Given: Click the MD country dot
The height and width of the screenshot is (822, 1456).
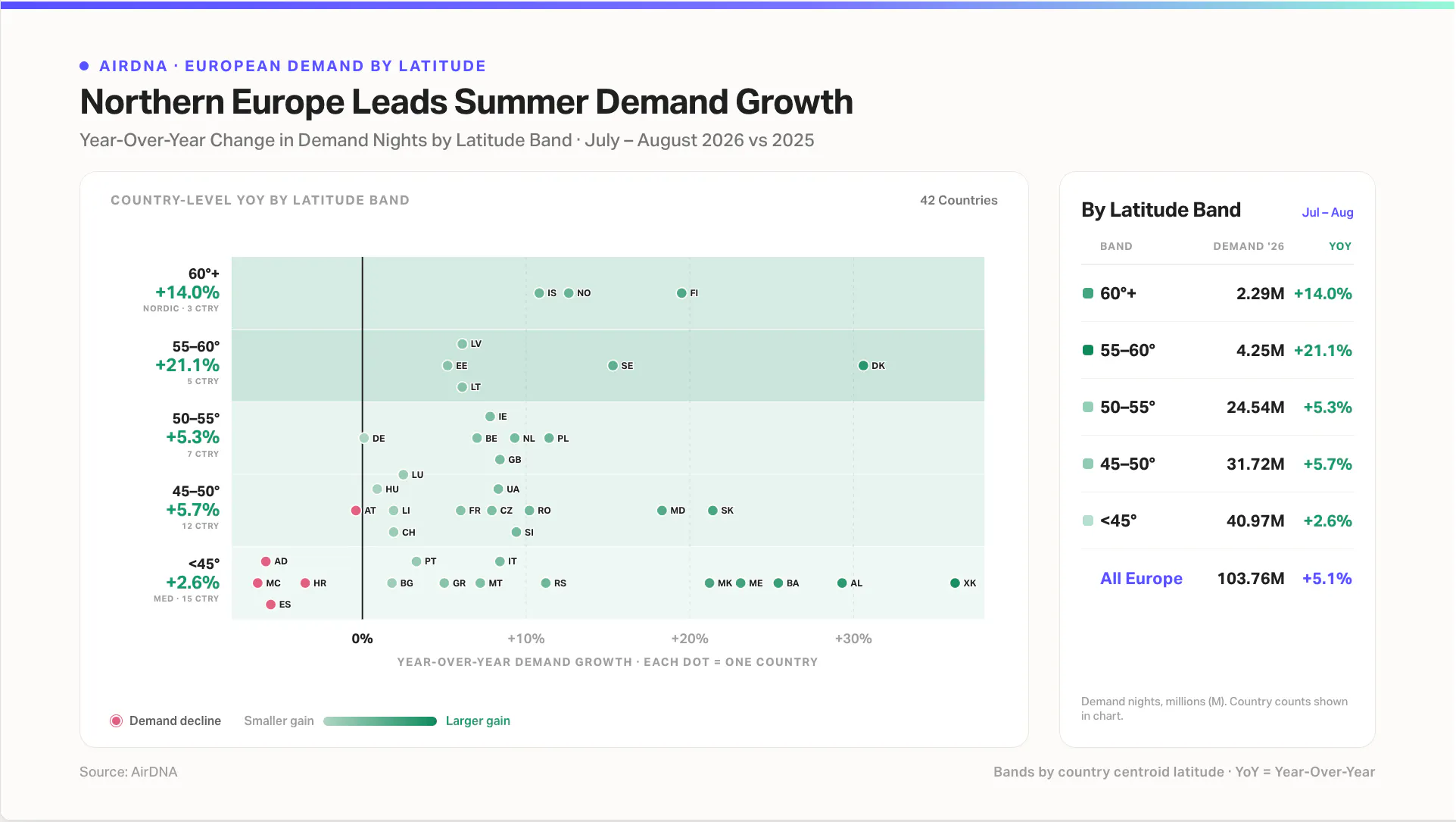Looking at the screenshot, I should [662, 510].
